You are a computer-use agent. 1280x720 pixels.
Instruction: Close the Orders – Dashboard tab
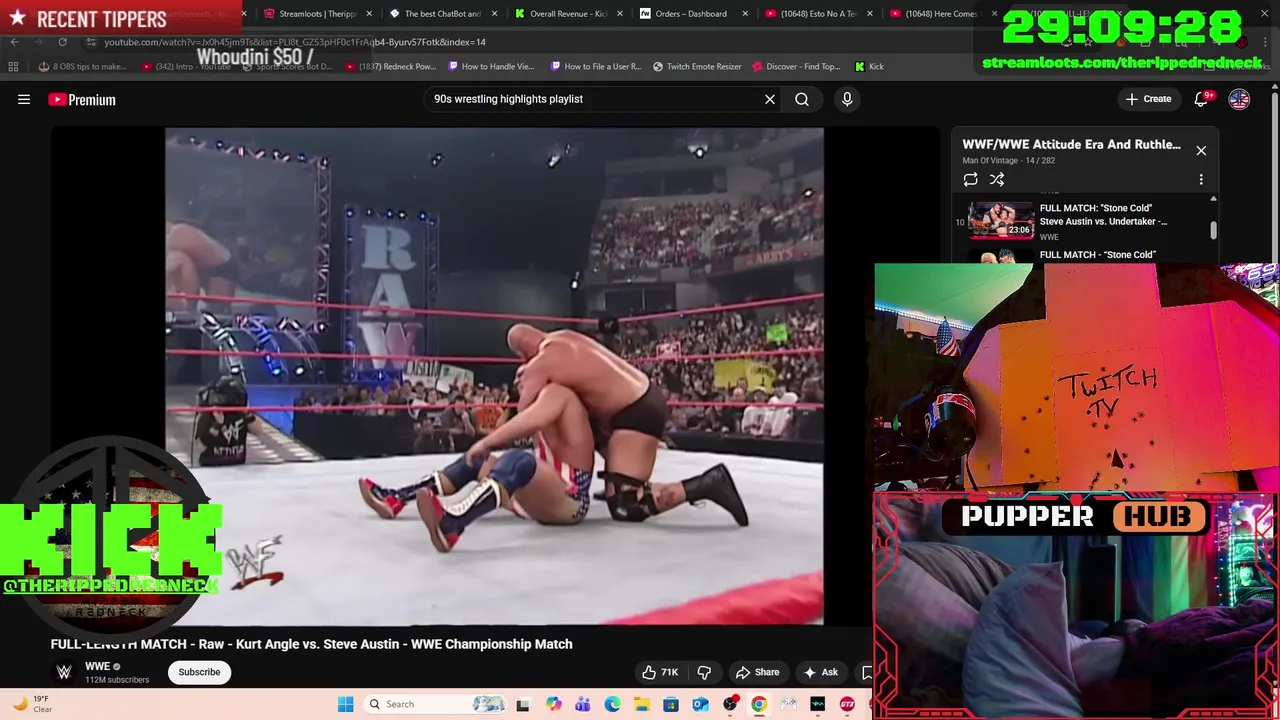(x=745, y=14)
